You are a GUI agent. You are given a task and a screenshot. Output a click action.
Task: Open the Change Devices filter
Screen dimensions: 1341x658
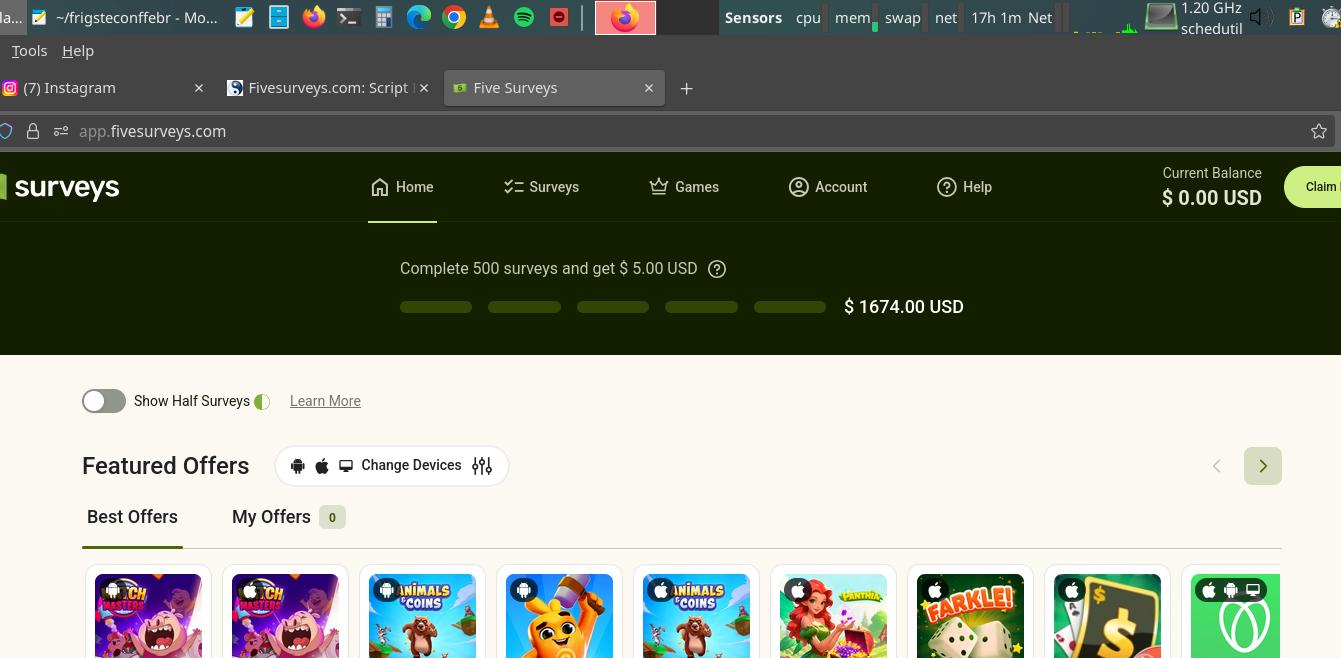click(x=392, y=466)
